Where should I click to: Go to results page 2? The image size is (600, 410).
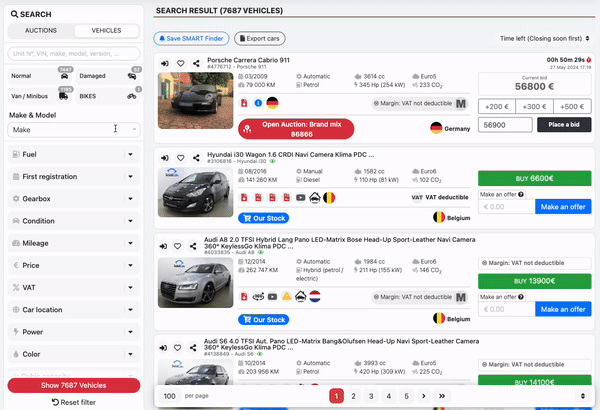pyautogui.click(x=354, y=396)
